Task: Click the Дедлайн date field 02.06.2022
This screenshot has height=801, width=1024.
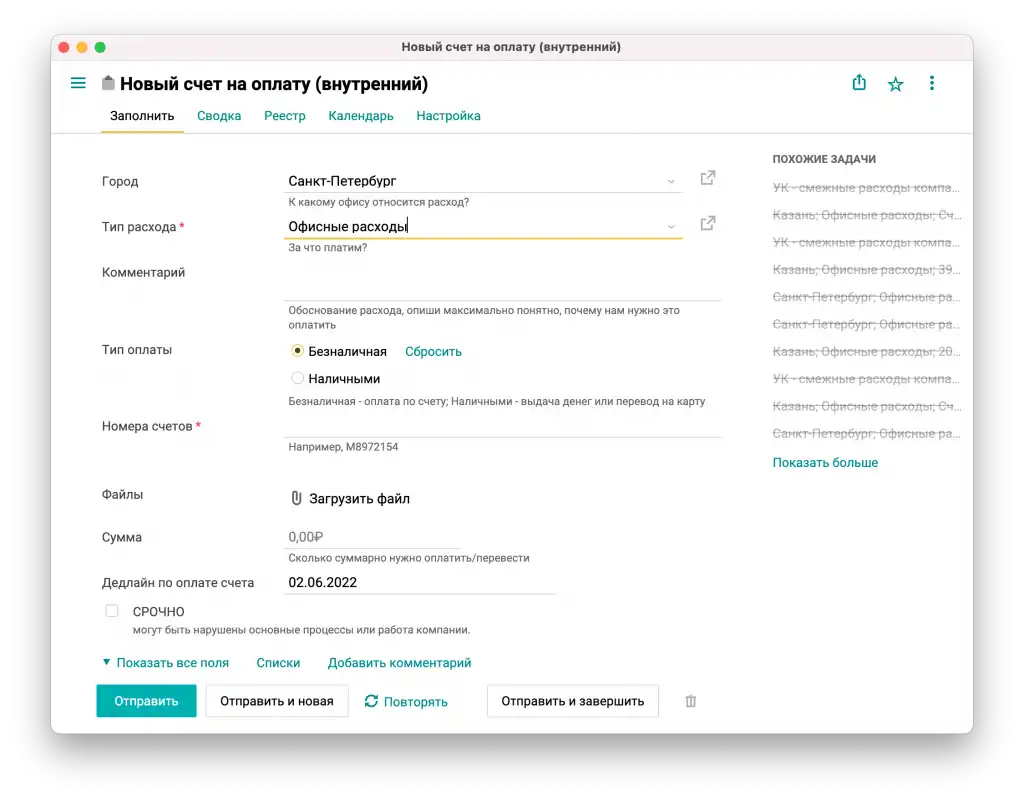Action: pos(420,582)
